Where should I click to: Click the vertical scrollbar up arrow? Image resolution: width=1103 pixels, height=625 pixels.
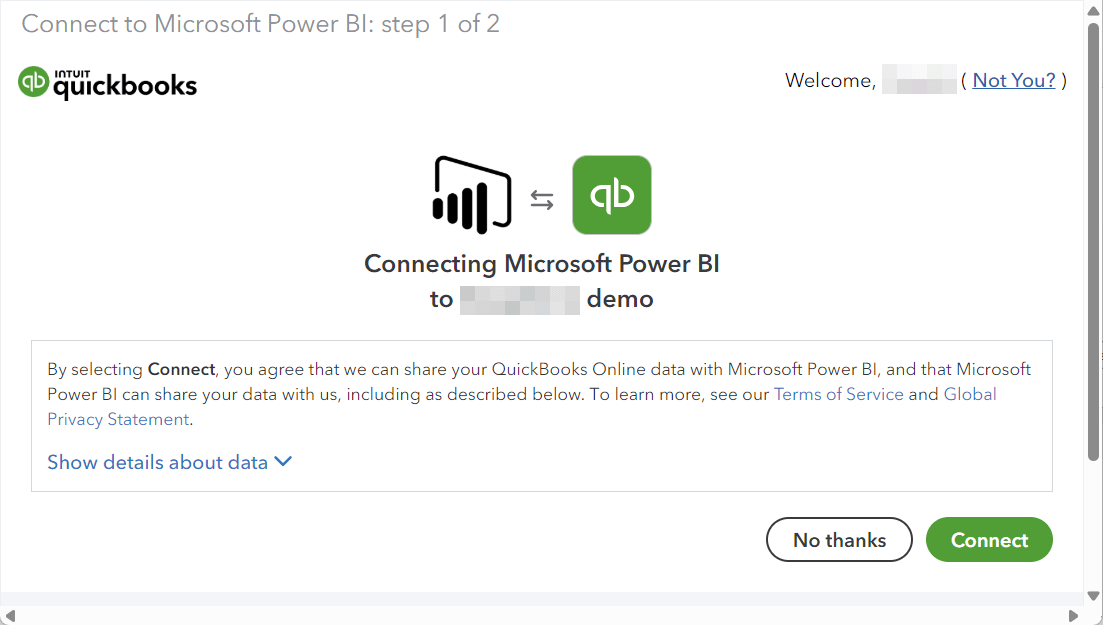[x=1093, y=9]
